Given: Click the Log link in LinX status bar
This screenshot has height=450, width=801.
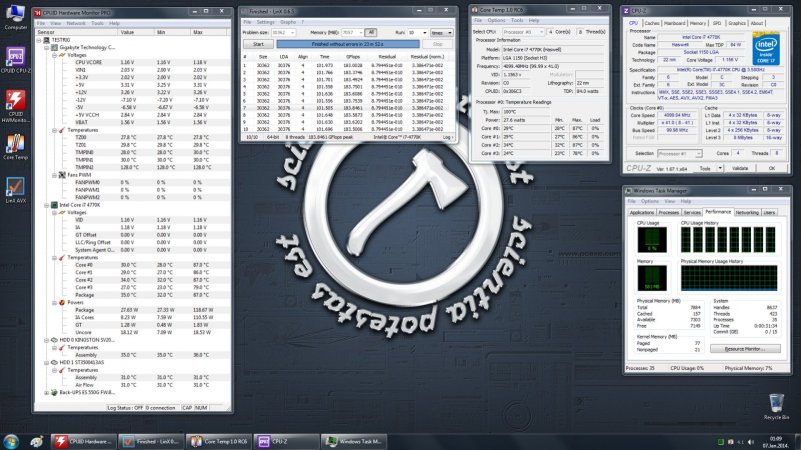Looking at the screenshot, I should tap(447, 137).
